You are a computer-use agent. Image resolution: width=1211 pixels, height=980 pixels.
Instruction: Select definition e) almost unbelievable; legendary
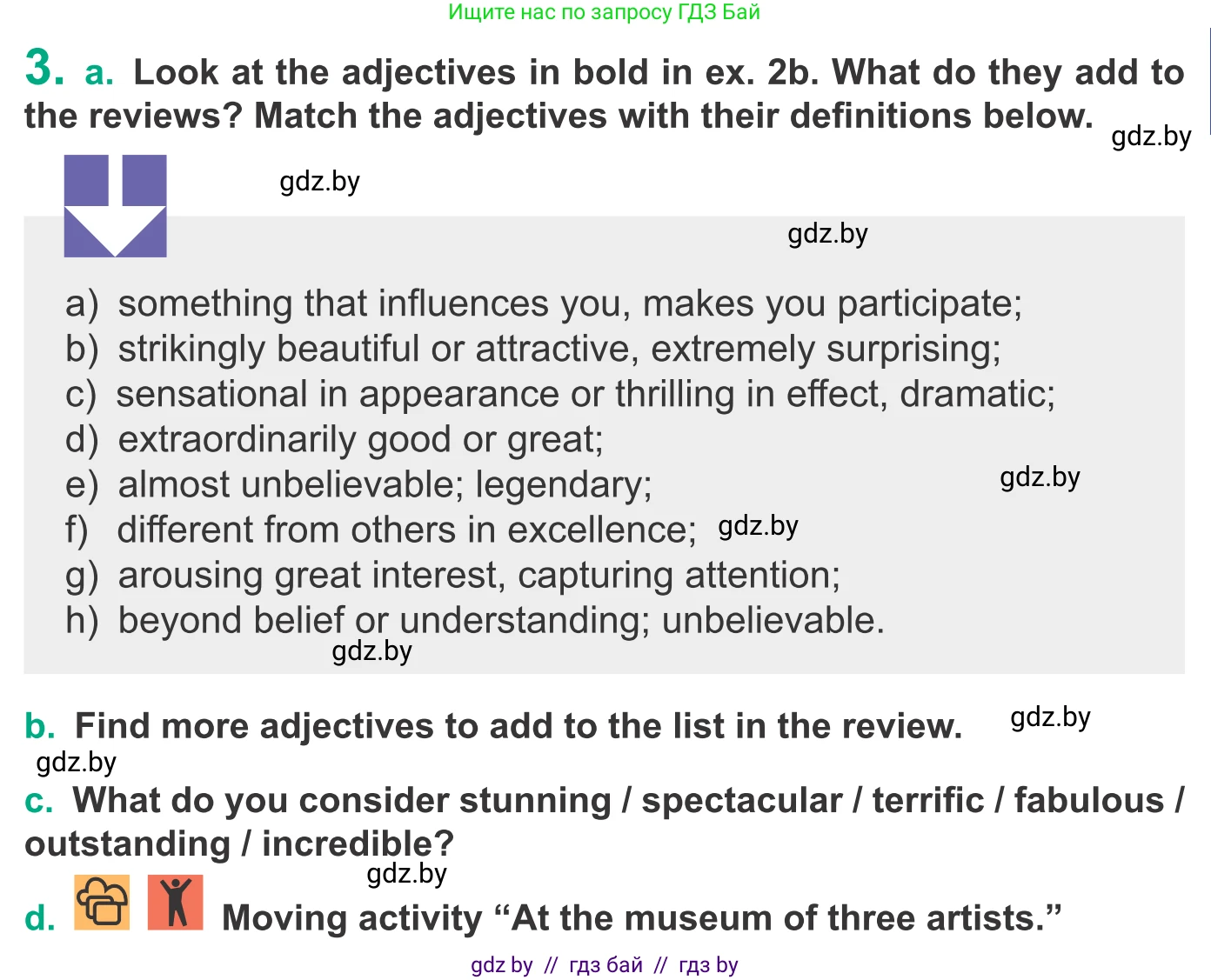[358, 484]
